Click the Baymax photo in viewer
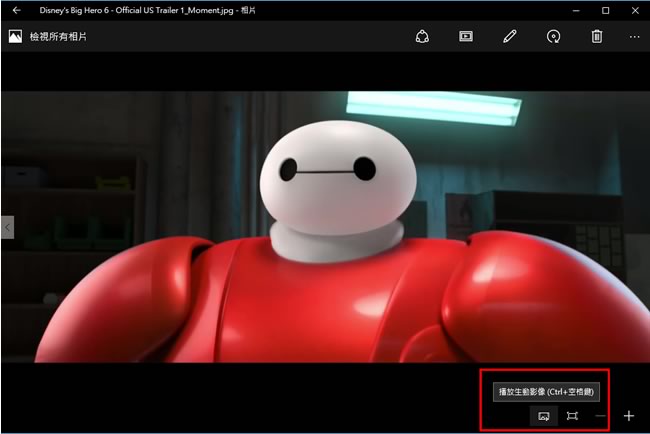The image size is (650, 434). coord(325,227)
